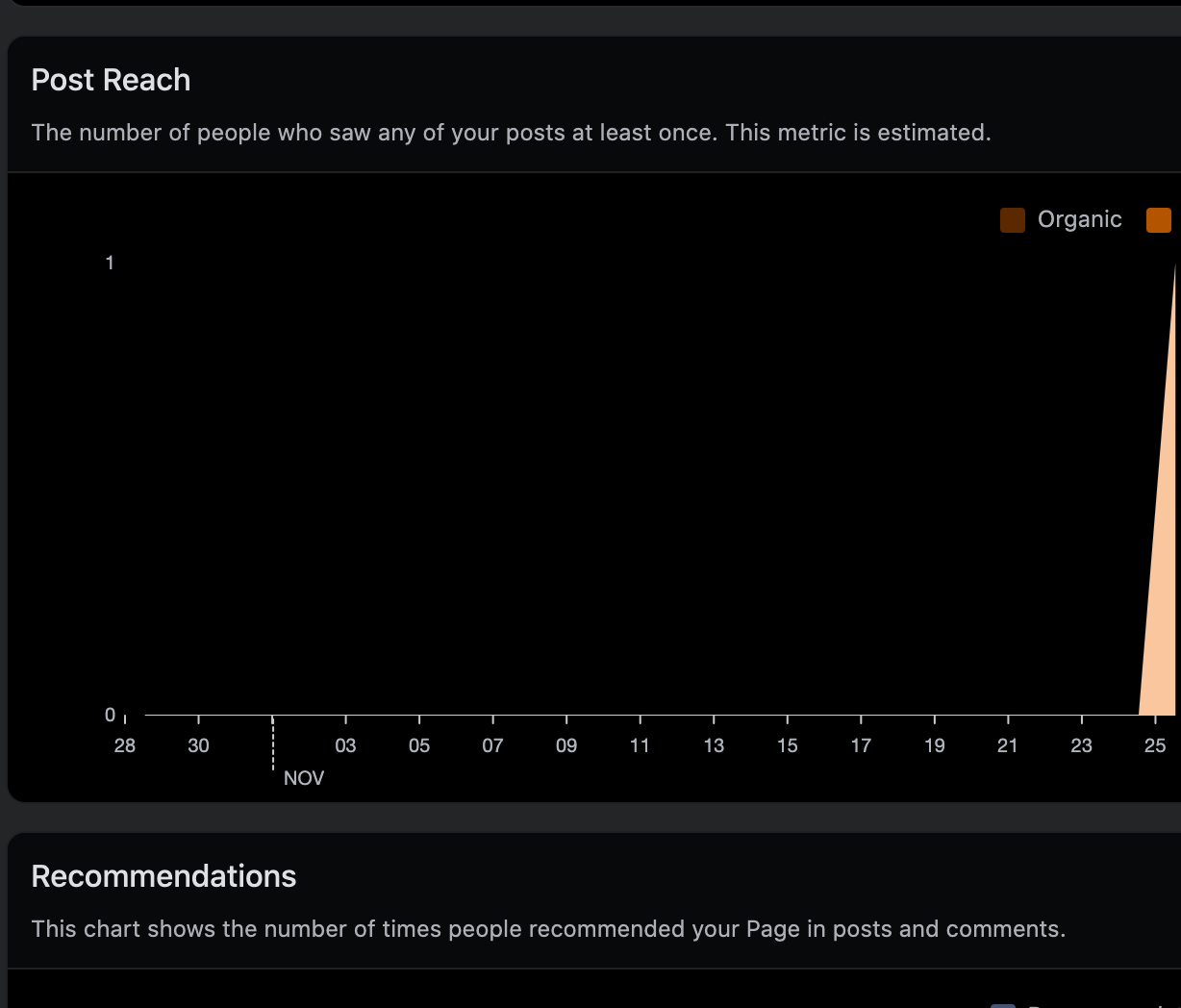Click the Post Reach metric description text

coord(511,133)
